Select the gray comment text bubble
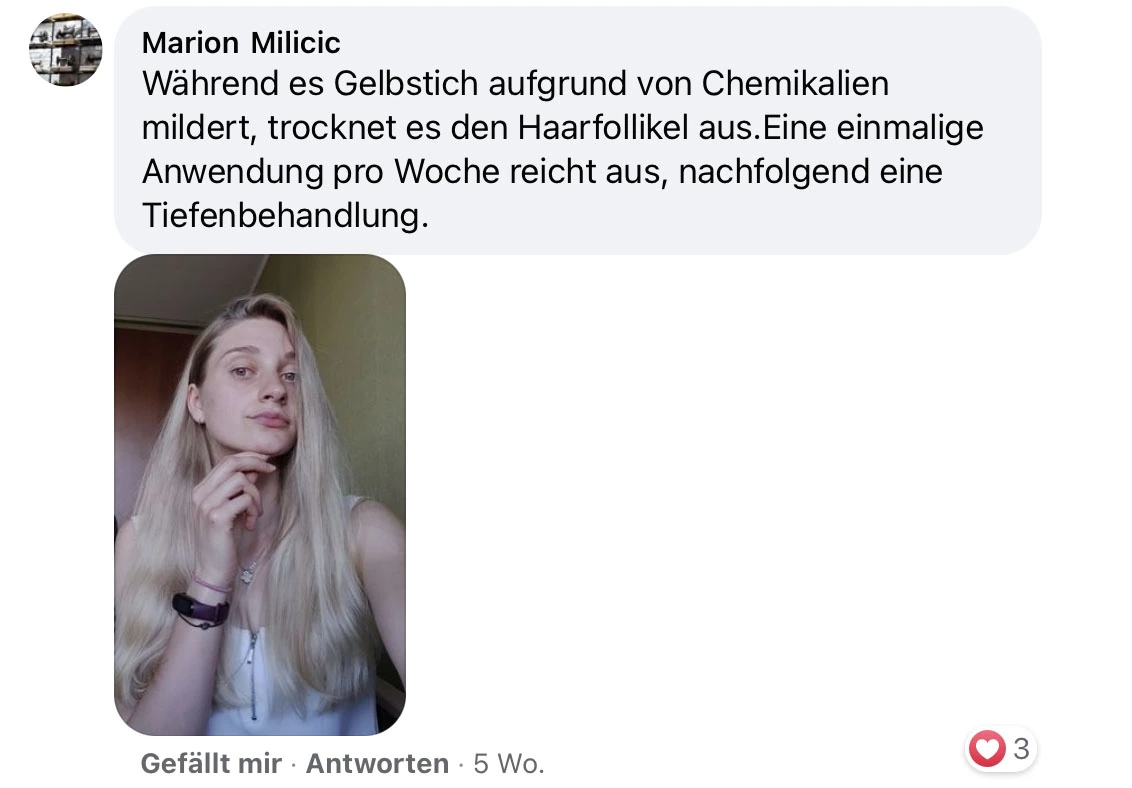The image size is (1132, 788). [x=578, y=131]
